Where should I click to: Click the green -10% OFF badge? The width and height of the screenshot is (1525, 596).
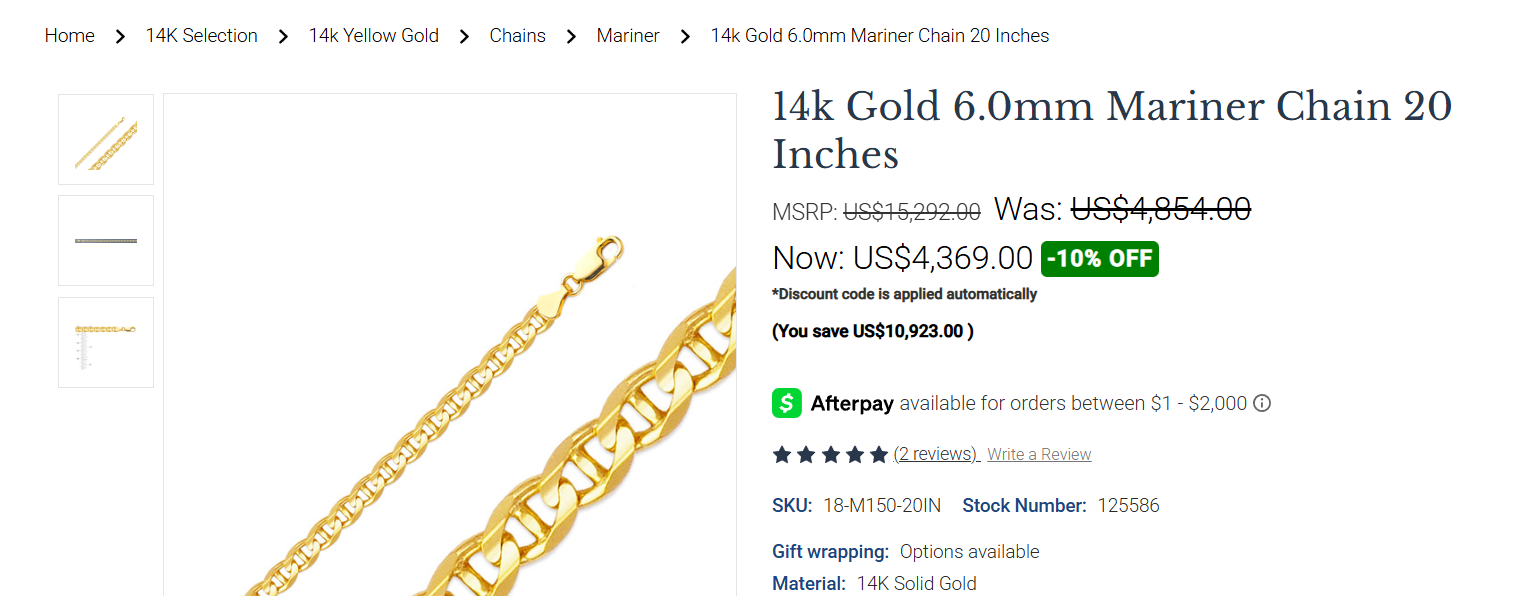[1100, 259]
